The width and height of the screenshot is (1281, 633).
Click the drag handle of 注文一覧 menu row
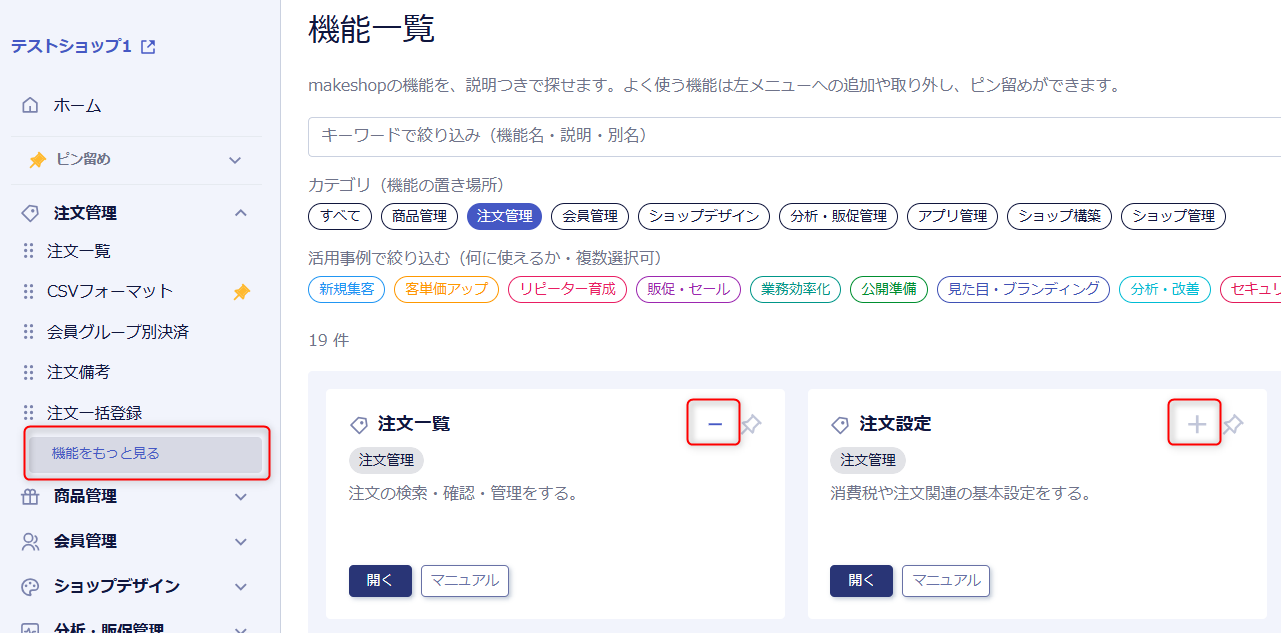click(28, 251)
